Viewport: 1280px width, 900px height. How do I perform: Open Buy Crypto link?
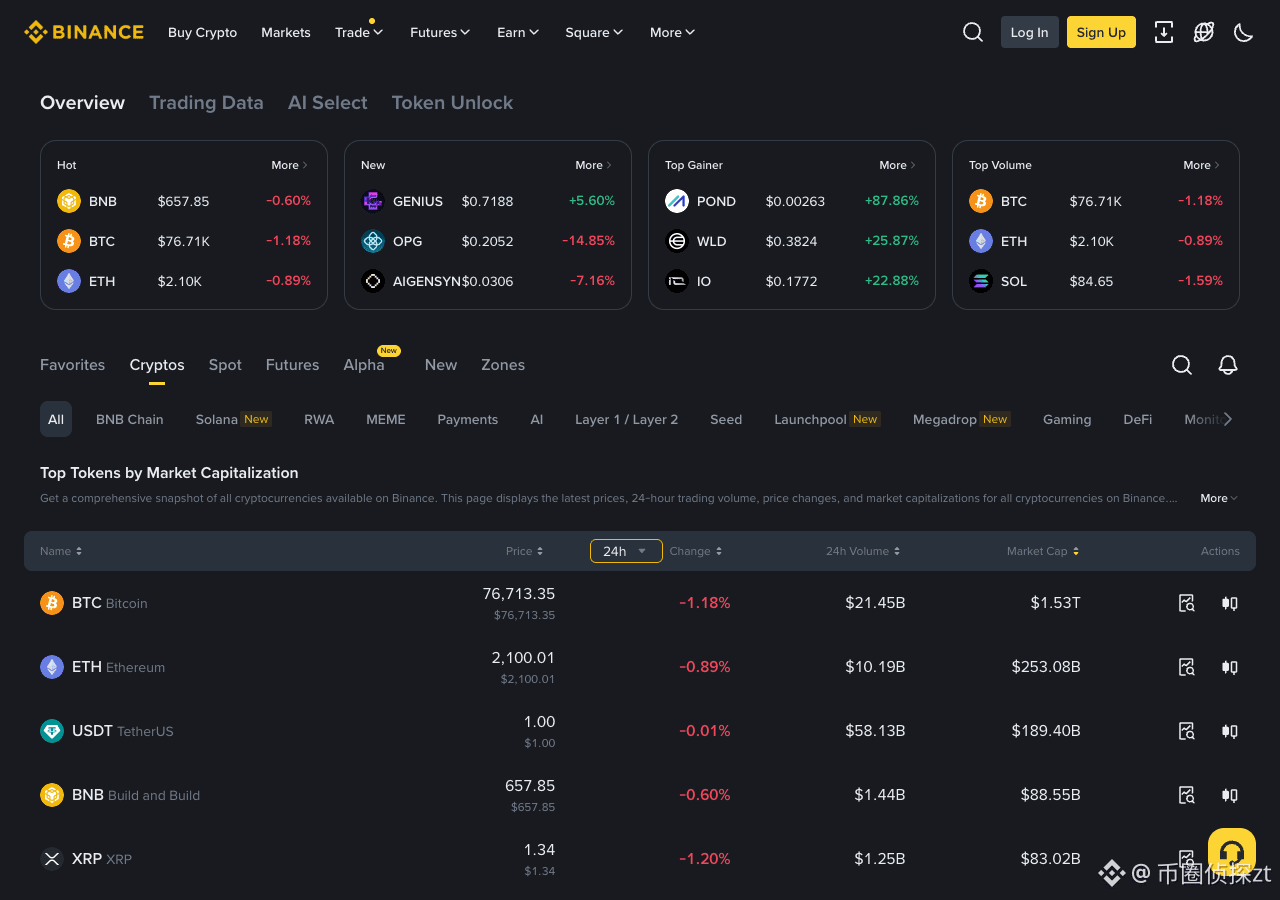click(x=203, y=32)
